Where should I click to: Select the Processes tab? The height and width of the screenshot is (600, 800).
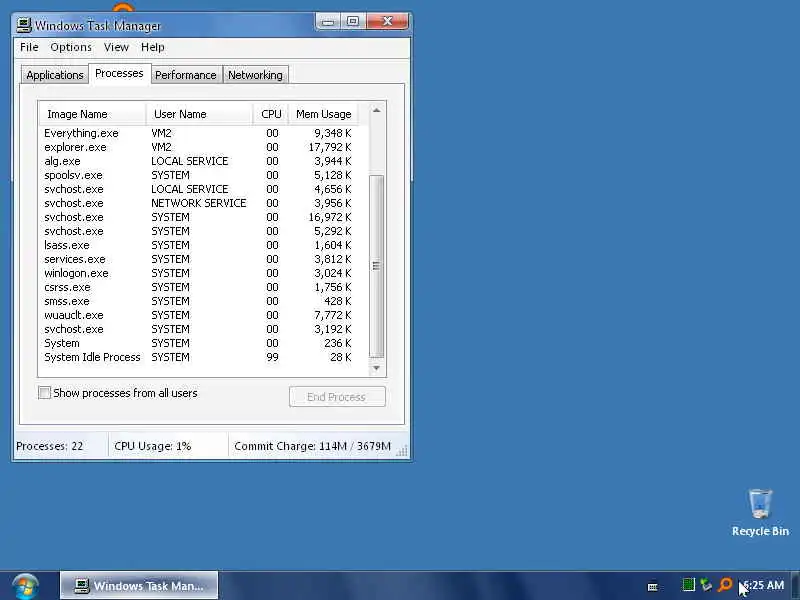(x=119, y=73)
